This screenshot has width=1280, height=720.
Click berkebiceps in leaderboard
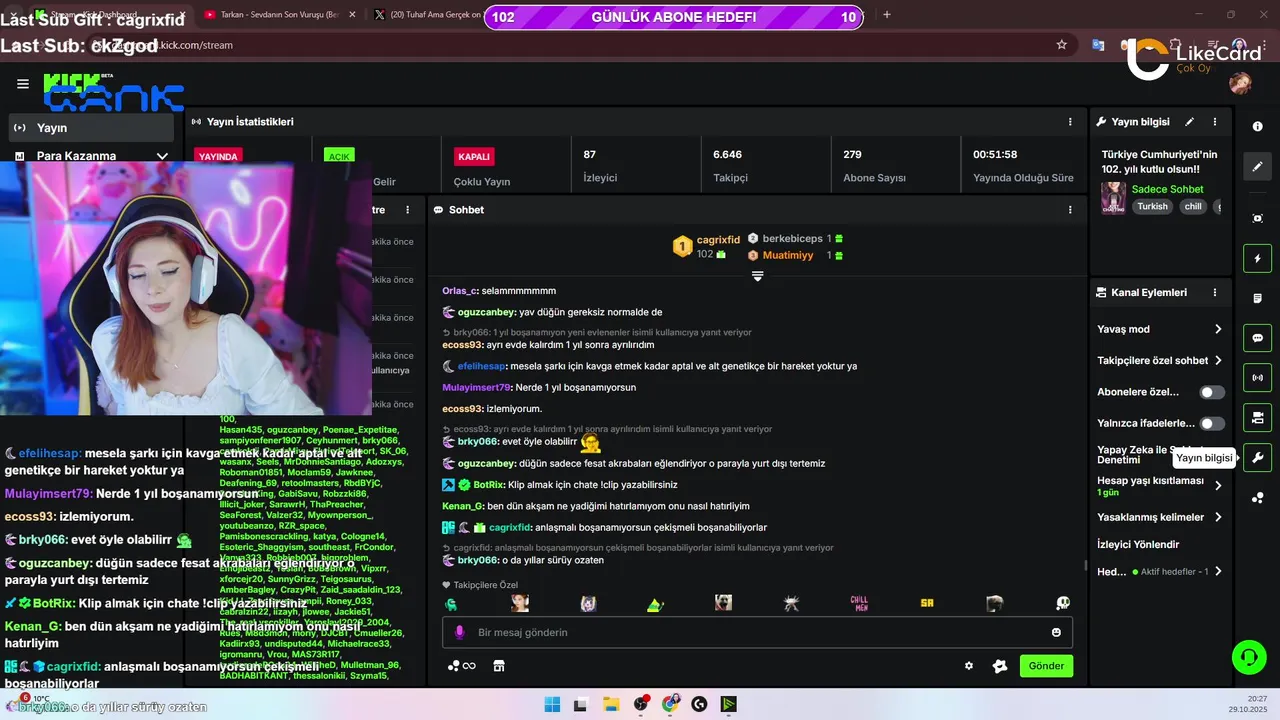792,239
